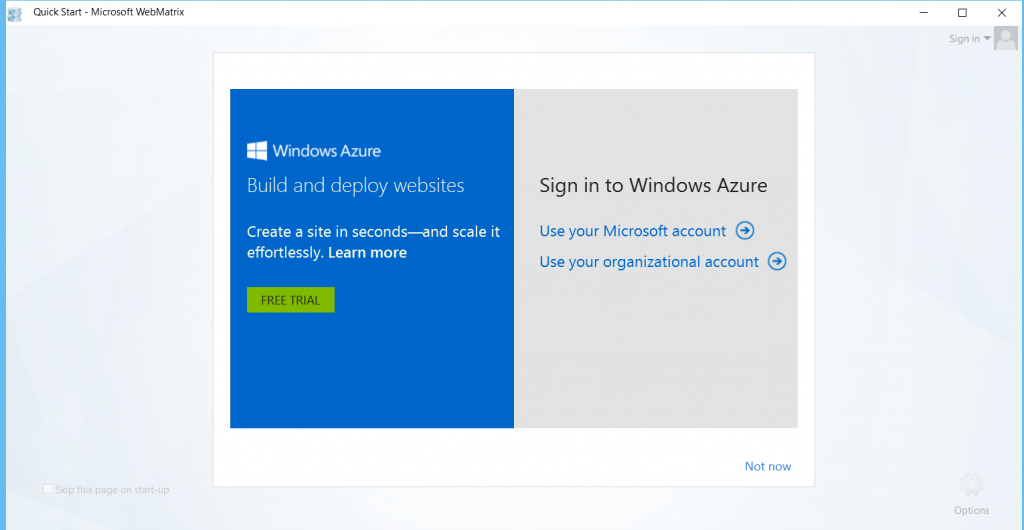The height and width of the screenshot is (530, 1024).
Task: Dismiss dialog with Not now link
Action: tap(768, 466)
